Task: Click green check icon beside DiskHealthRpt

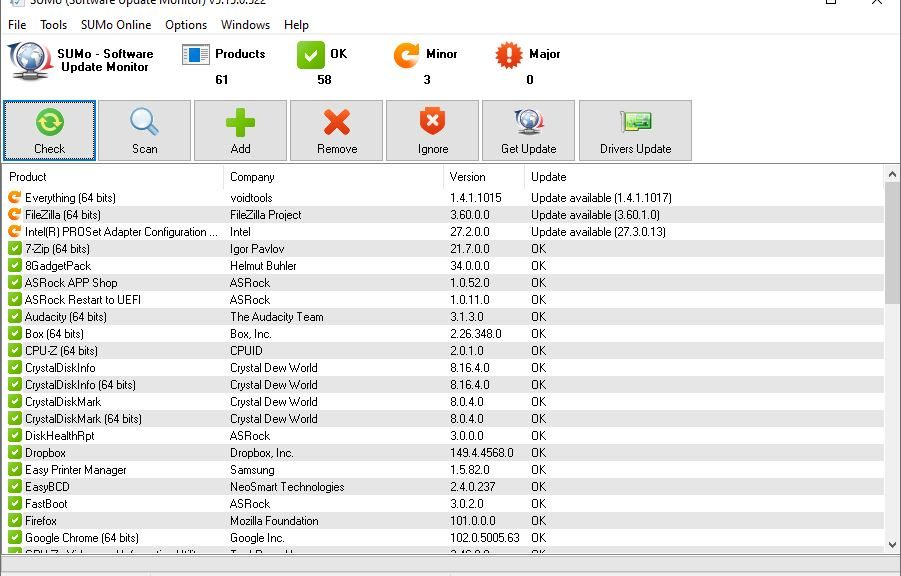Action: pyautogui.click(x=14, y=436)
